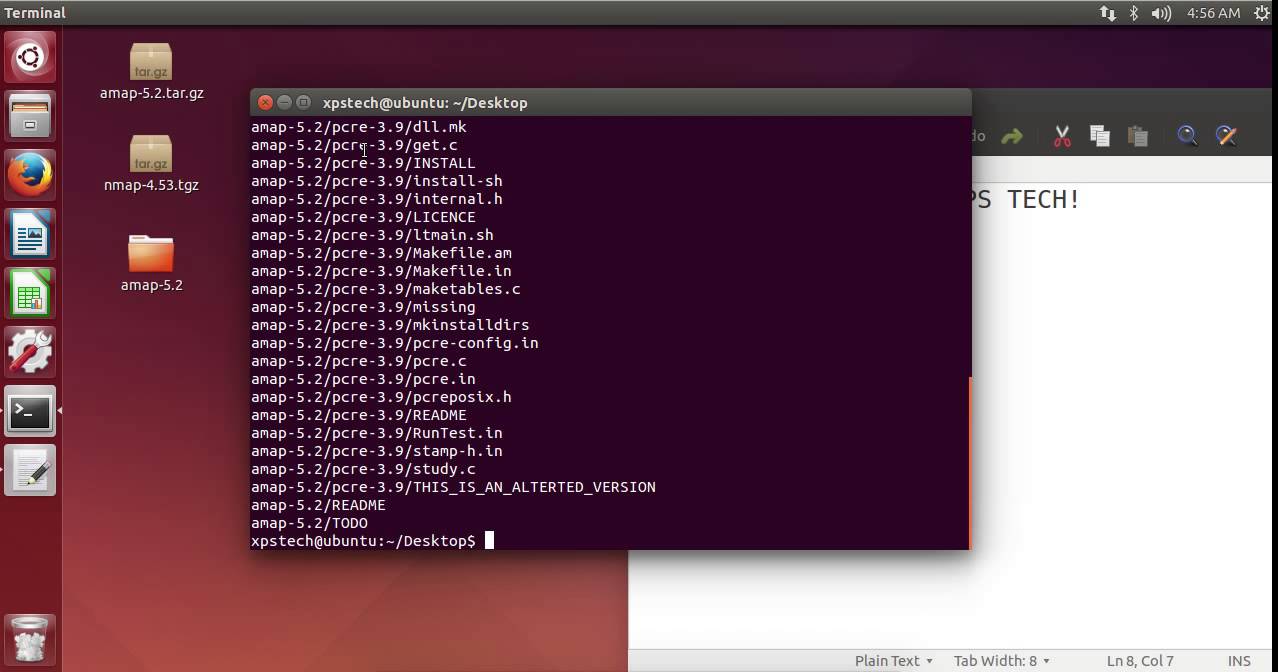Open the Trash from the launcher
Viewport: 1278px width, 672px height.
point(30,640)
